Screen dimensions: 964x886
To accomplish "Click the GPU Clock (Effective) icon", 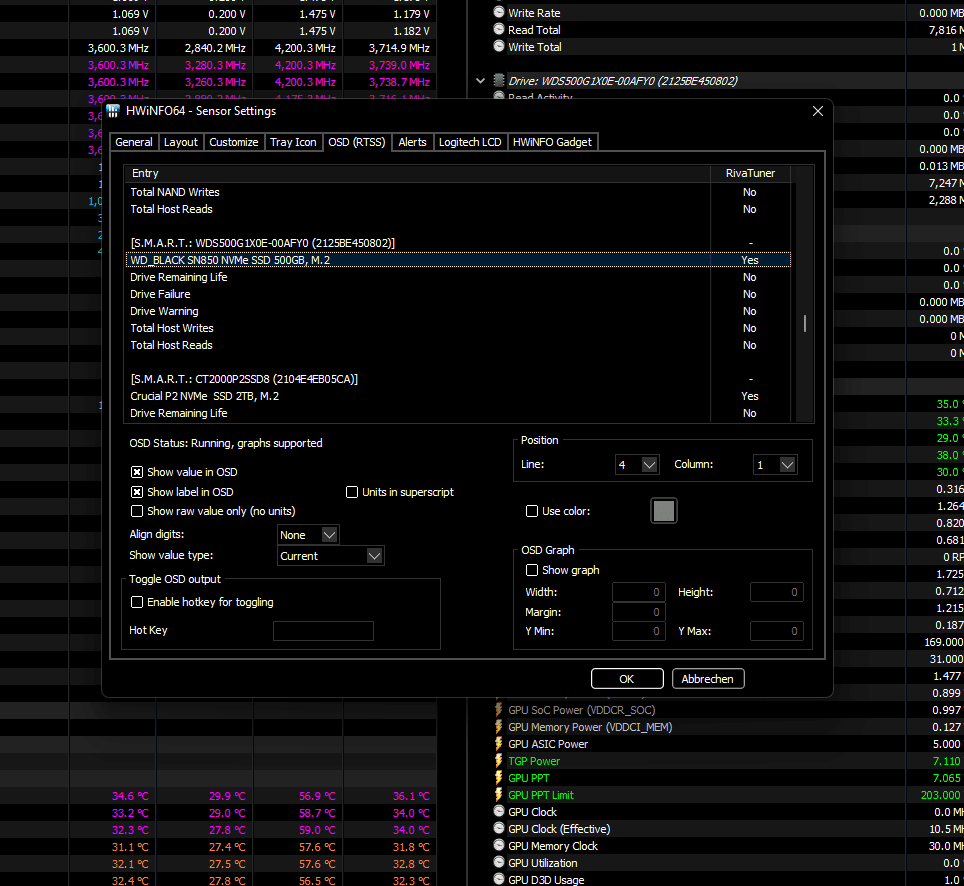I will coord(499,829).
